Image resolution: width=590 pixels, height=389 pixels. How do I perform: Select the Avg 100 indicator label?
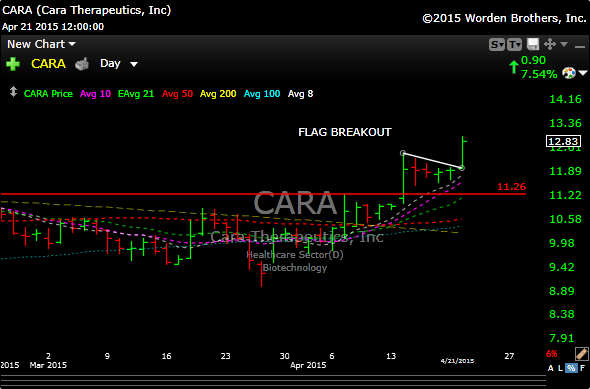262,94
